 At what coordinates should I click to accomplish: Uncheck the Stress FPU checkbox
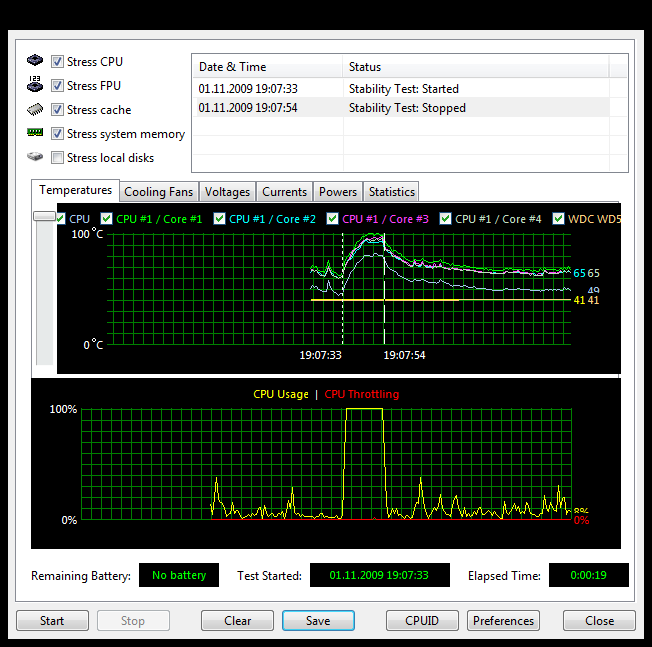click(57, 86)
